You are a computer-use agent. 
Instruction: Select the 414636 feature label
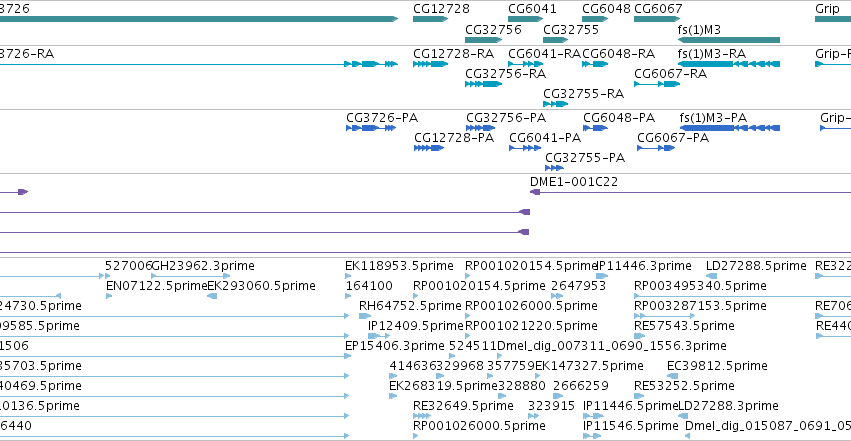pos(413,366)
